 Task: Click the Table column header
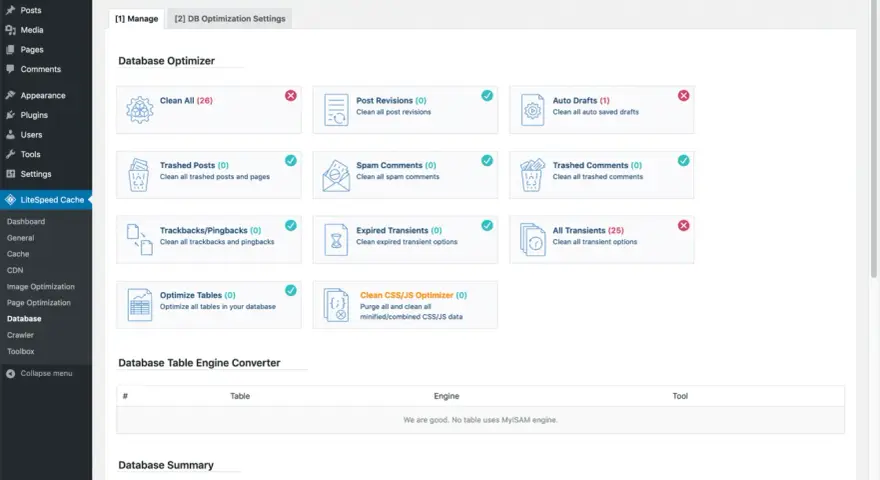[240, 396]
